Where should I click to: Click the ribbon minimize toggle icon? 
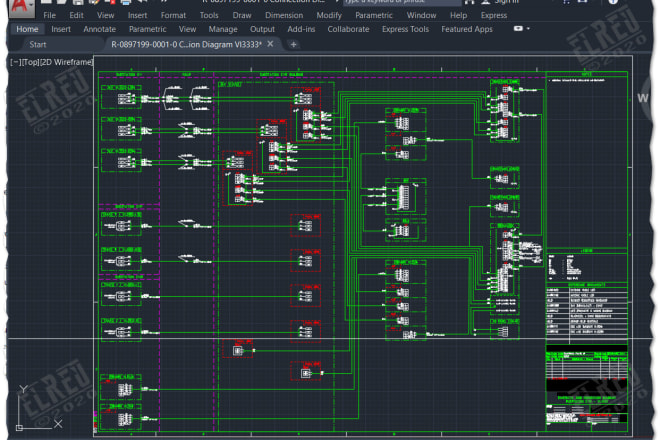(518, 29)
